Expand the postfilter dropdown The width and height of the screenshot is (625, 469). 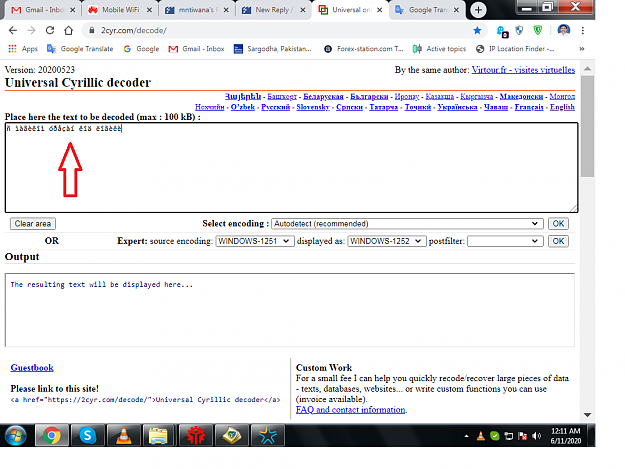pos(505,241)
